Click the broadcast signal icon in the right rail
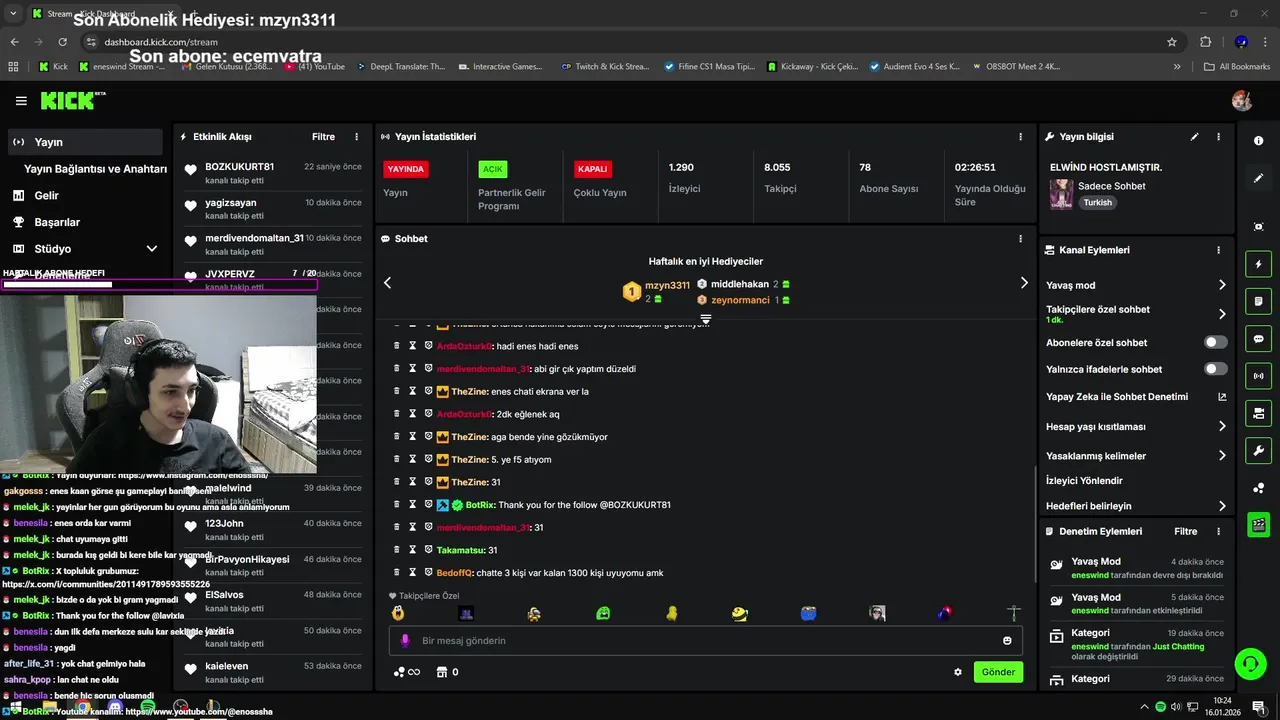The image size is (1280, 720). click(x=1258, y=376)
